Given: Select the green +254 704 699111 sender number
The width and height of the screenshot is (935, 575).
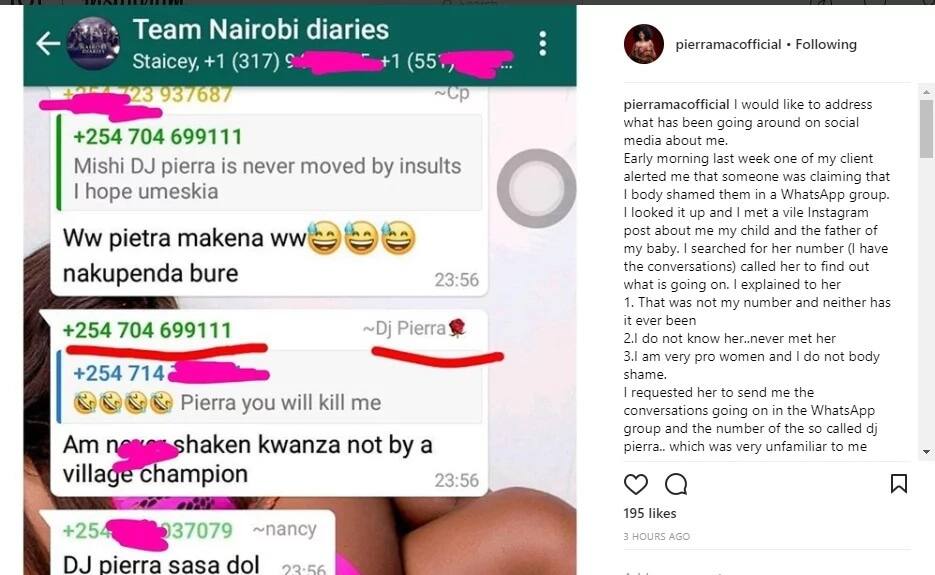Looking at the screenshot, I should (x=147, y=330).
